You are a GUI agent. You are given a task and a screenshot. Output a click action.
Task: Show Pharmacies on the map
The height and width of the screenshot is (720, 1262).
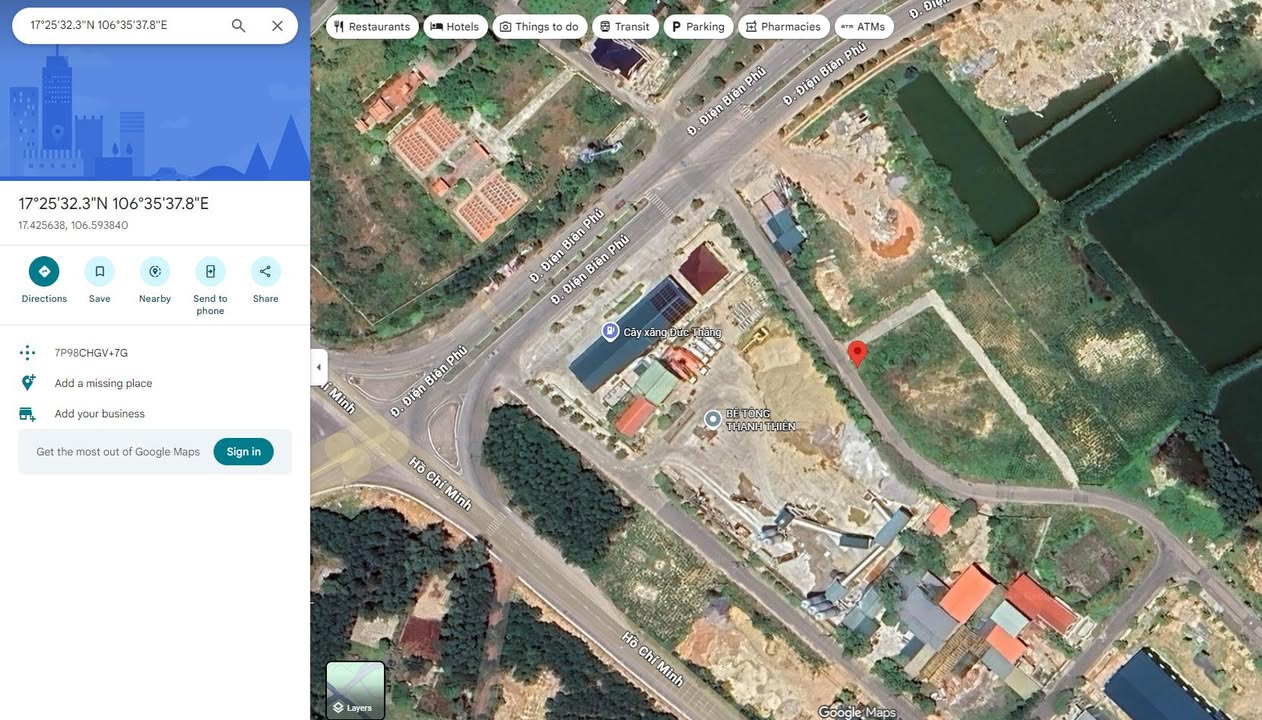click(783, 27)
